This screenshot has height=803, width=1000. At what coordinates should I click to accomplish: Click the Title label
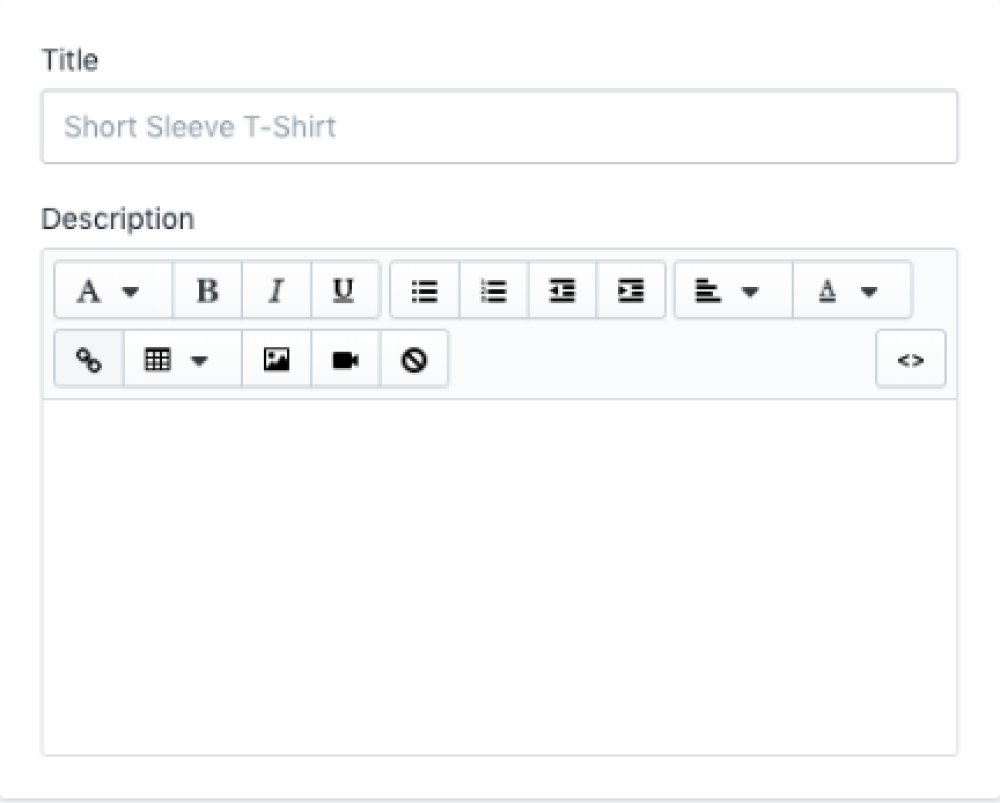pyautogui.click(x=70, y=60)
